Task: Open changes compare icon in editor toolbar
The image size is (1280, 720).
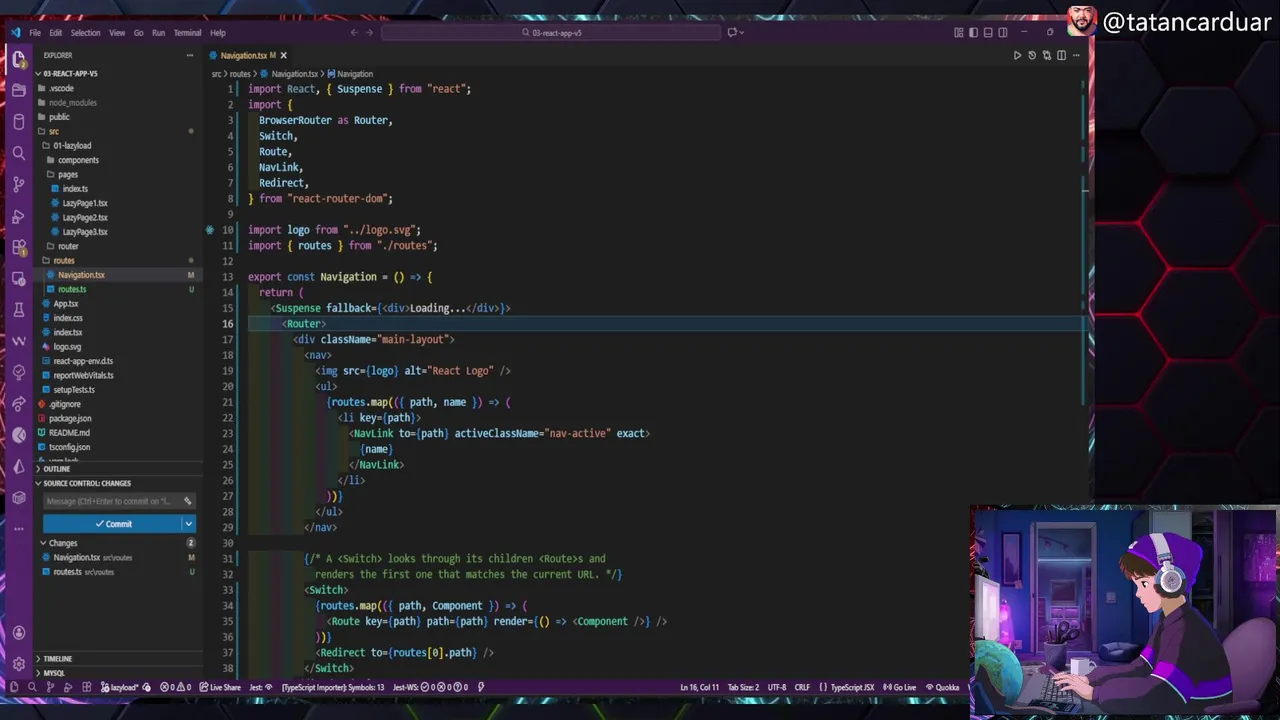Action: point(1047,55)
